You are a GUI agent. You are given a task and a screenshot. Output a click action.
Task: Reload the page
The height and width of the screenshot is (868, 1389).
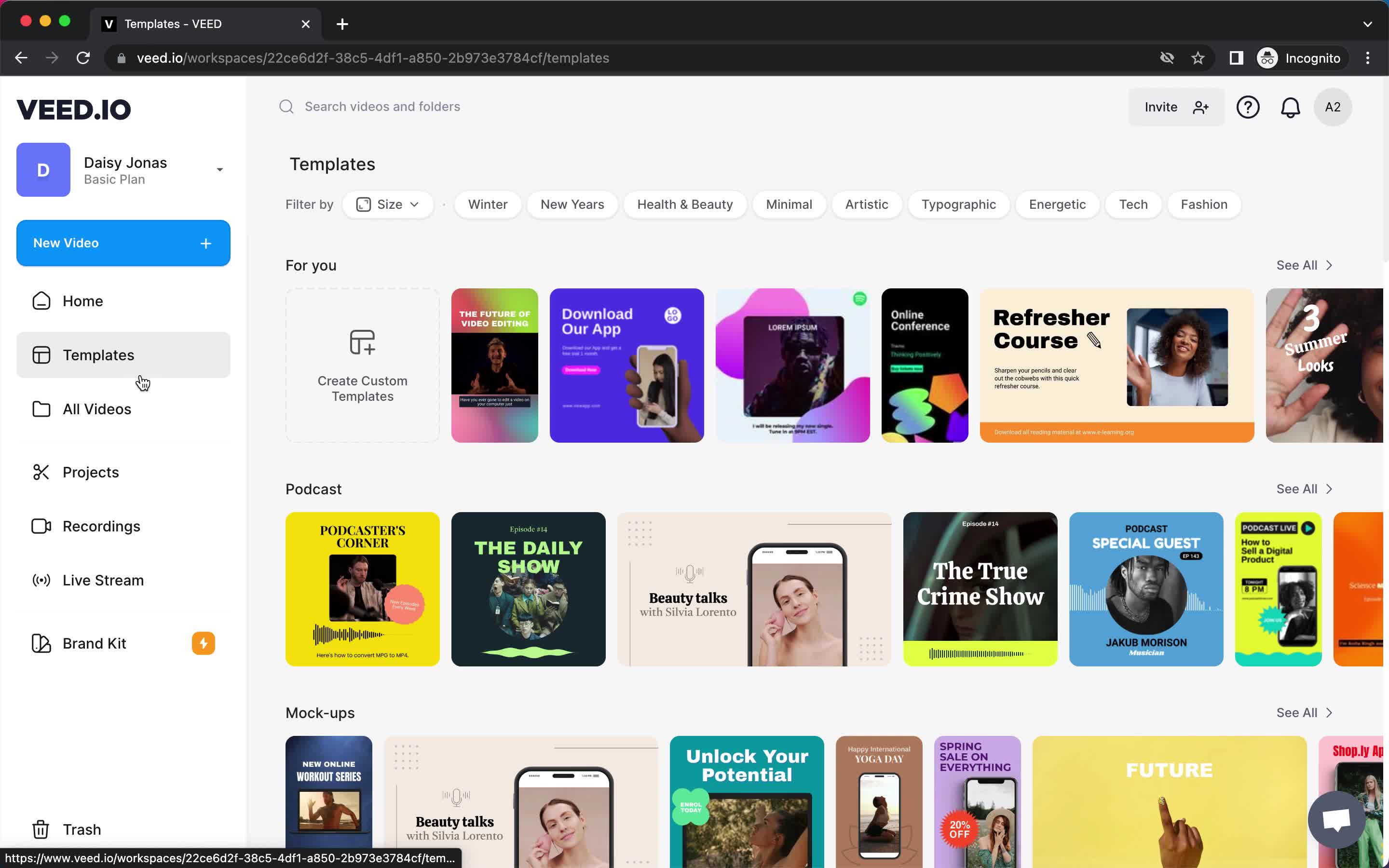click(x=83, y=58)
